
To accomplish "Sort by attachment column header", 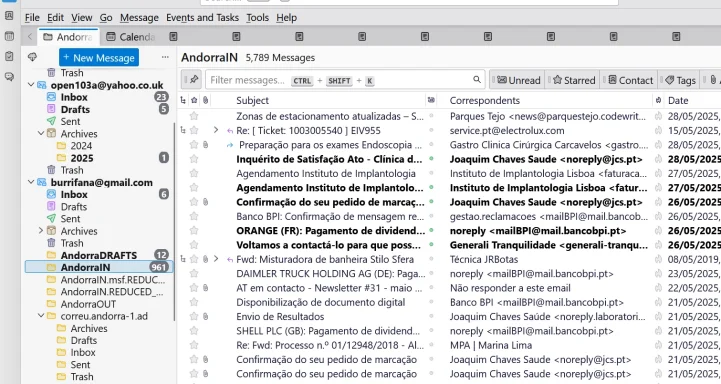I will coord(205,100).
